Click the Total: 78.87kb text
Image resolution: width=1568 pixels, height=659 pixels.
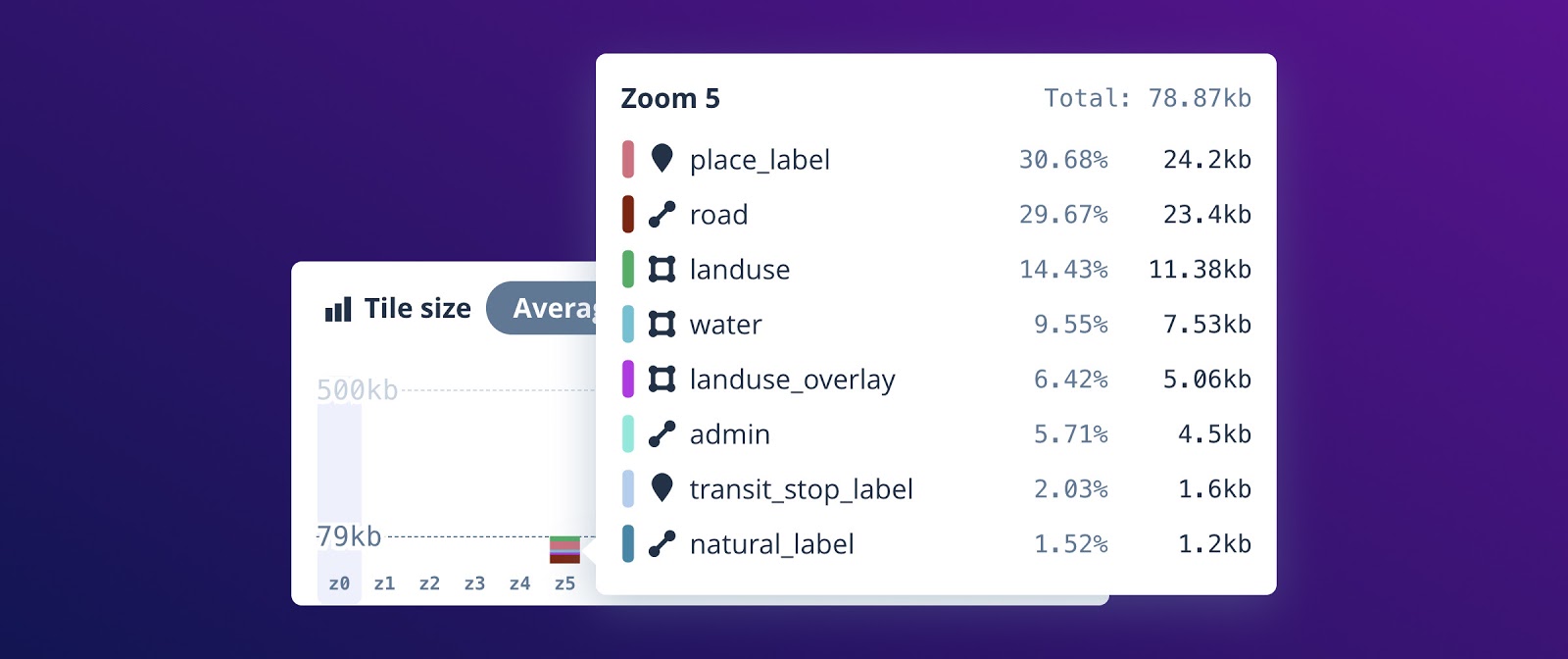pyautogui.click(x=1148, y=98)
